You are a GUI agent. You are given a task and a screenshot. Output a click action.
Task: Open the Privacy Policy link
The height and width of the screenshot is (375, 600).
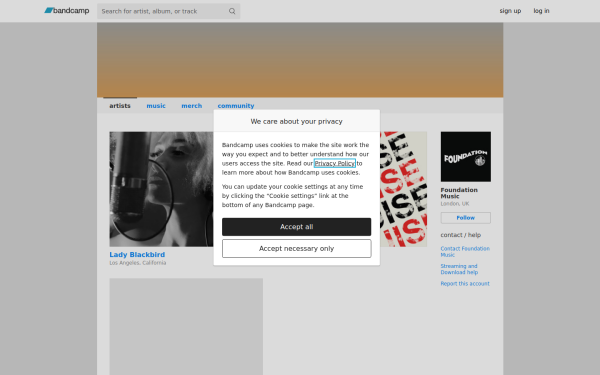point(334,163)
